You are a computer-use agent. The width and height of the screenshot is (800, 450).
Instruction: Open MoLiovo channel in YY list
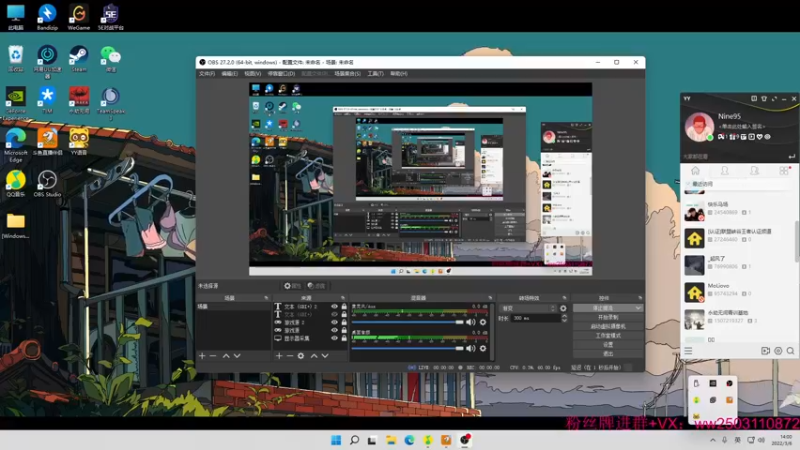pyautogui.click(x=739, y=292)
